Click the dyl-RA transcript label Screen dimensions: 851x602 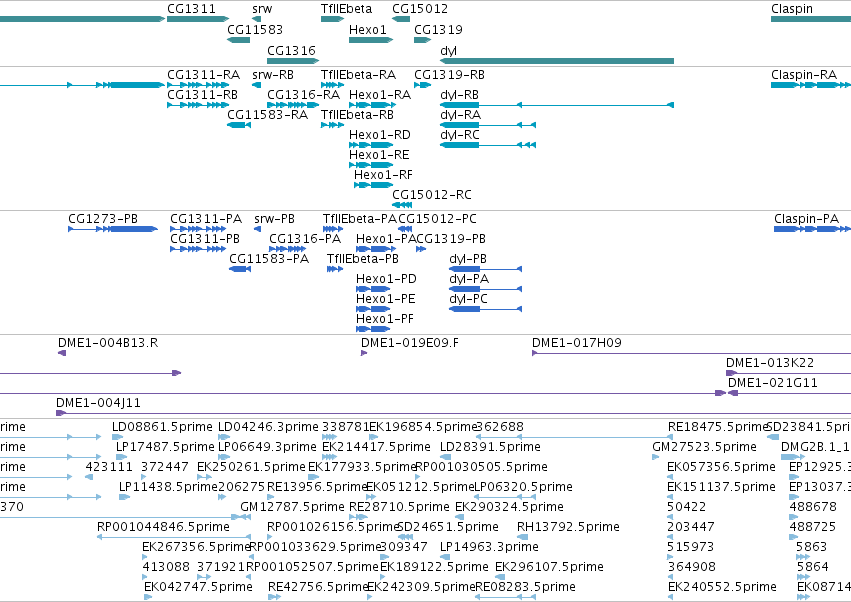[x=460, y=115]
